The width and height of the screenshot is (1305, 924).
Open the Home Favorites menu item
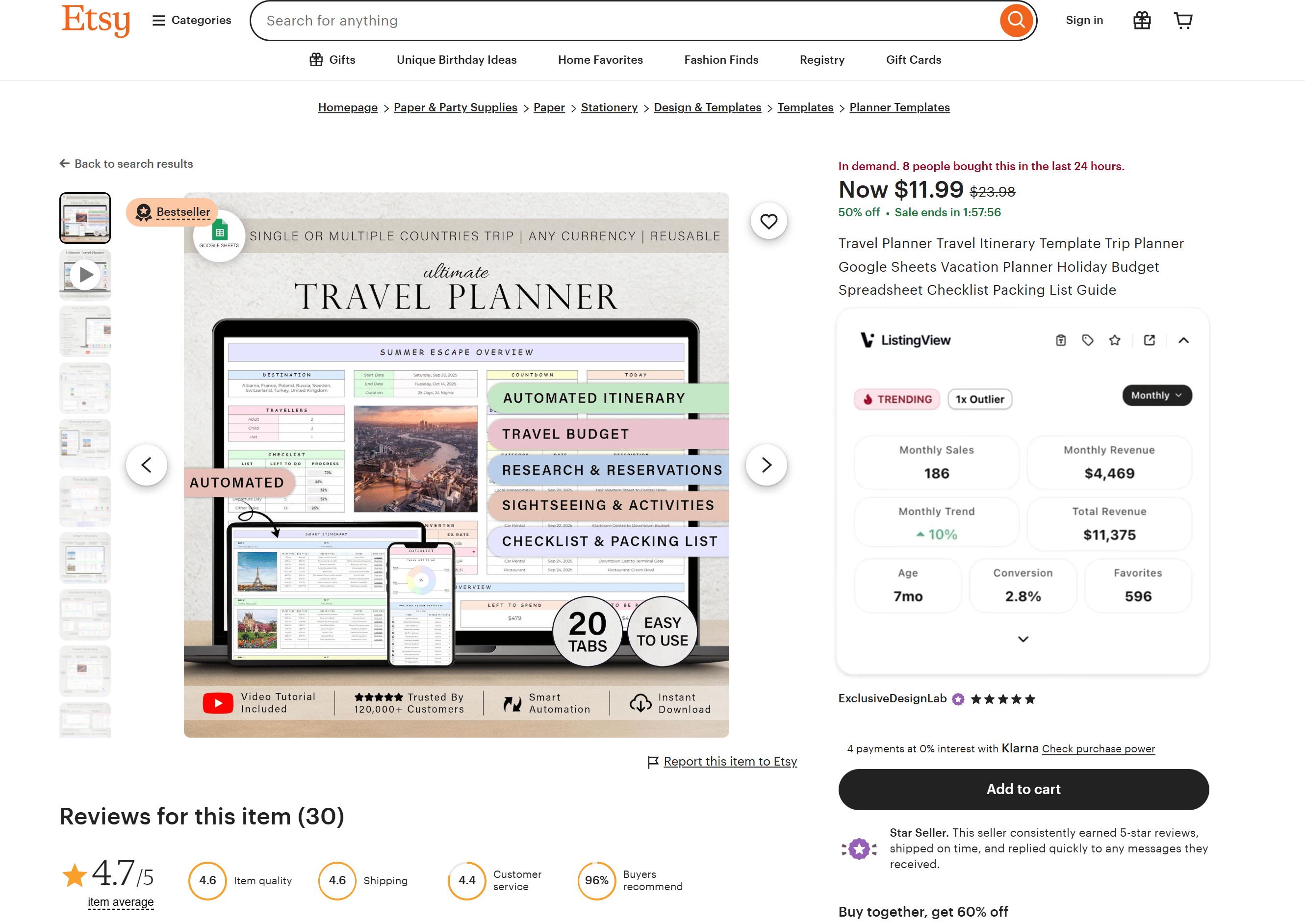click(x=600, y=59)
